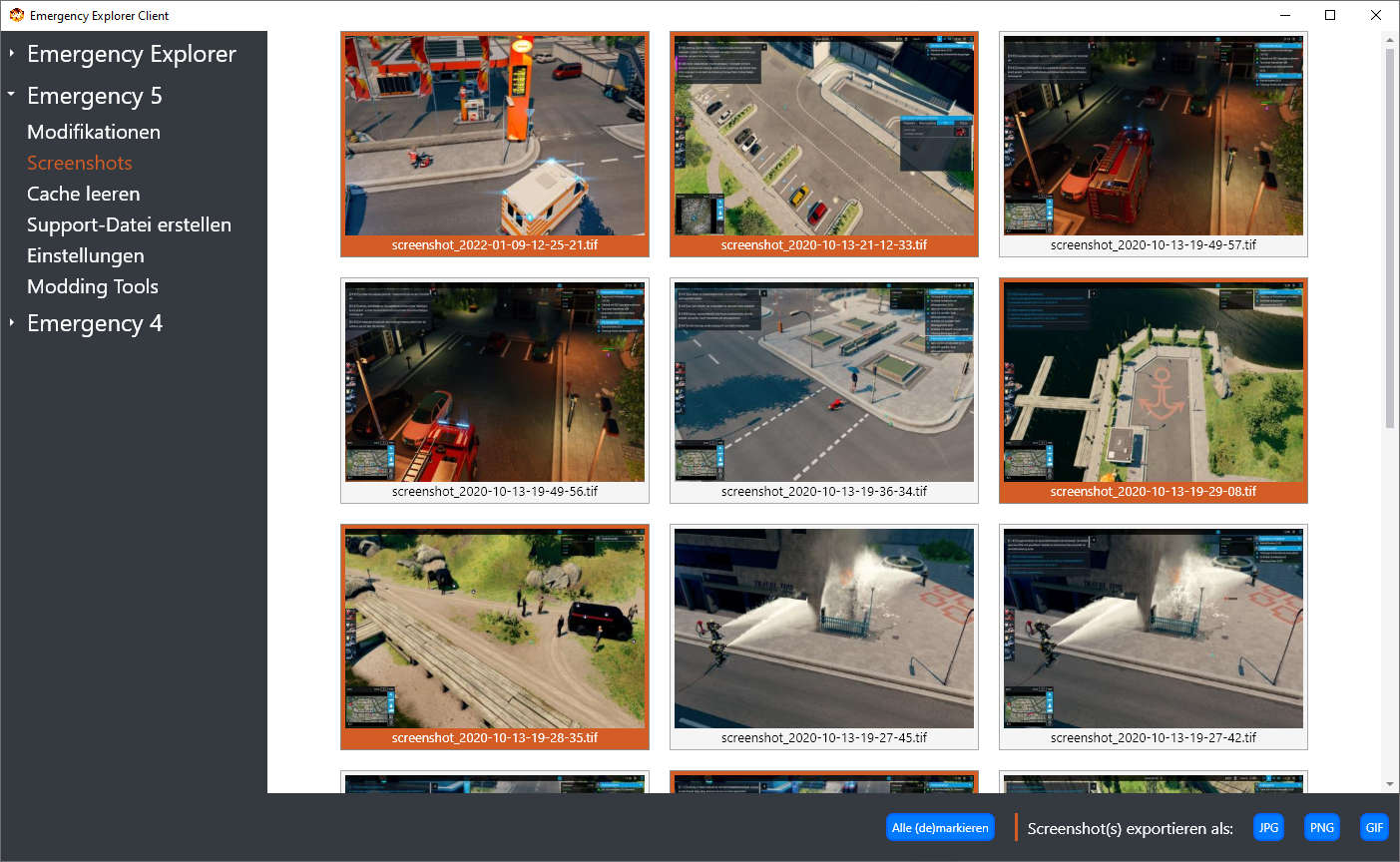Open Support-Datei erstellen

tap(130, 224)
